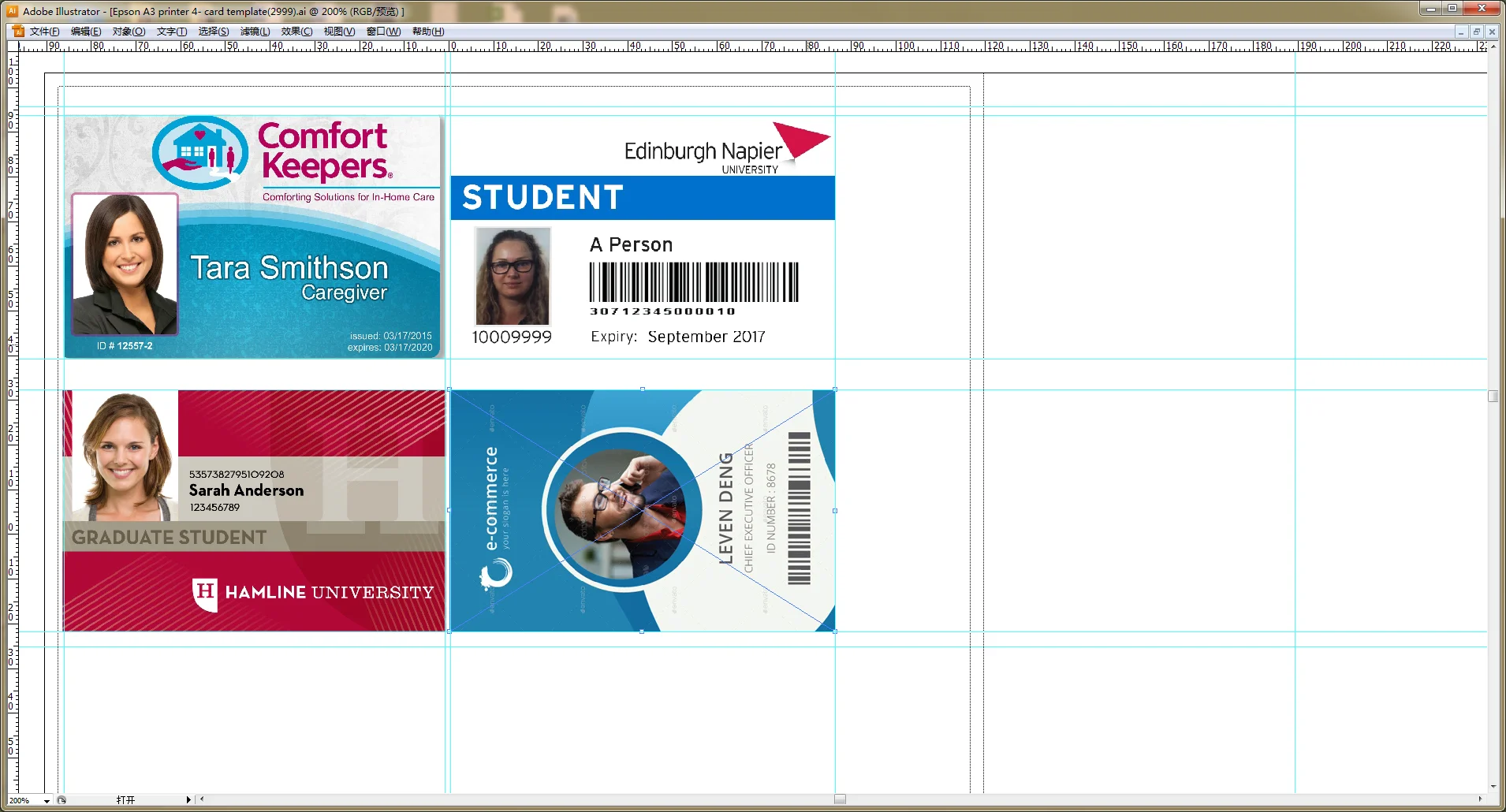The image size is (1506, 812).
Task: Expand the 200% zoom level dropdown
Action: (x=47, y=800)
